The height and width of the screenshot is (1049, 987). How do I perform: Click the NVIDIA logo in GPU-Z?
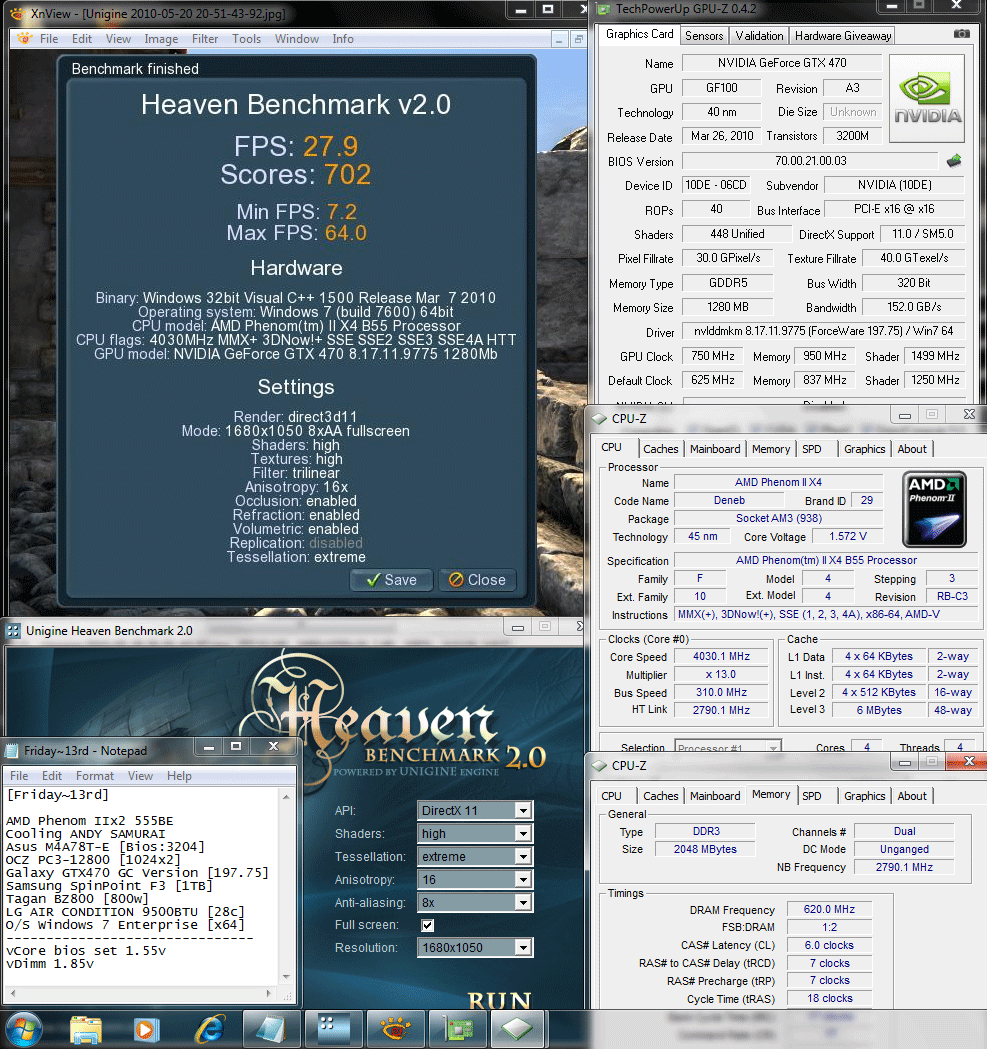[927, 98]
